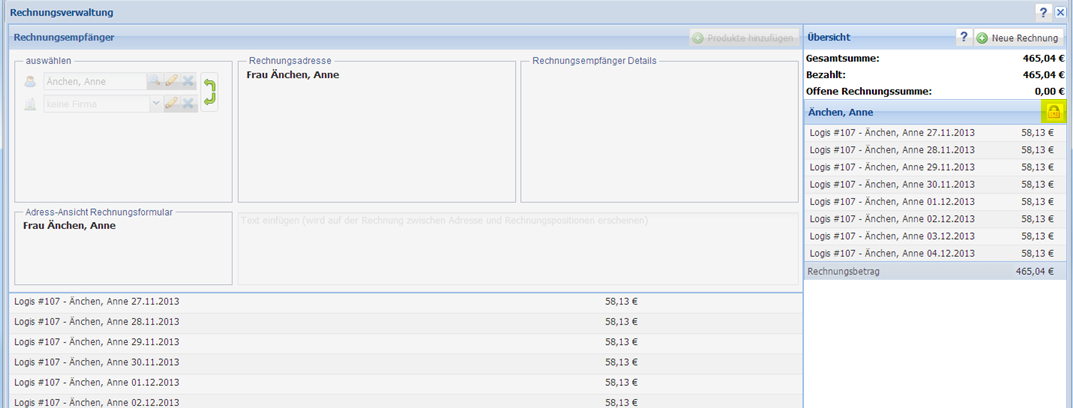Click the search icon next to guest name
This screenshot has width=1073, height=408.
click(155, 81)
